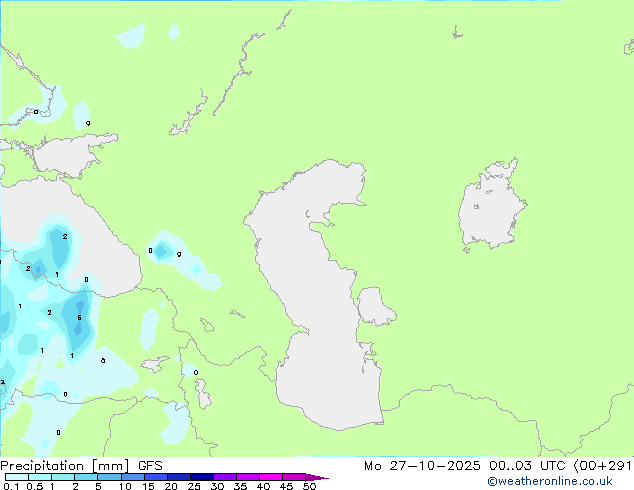This screenshot has width=634, height=490.
Task: Click the legend tick label "25"
Action: 194,486
